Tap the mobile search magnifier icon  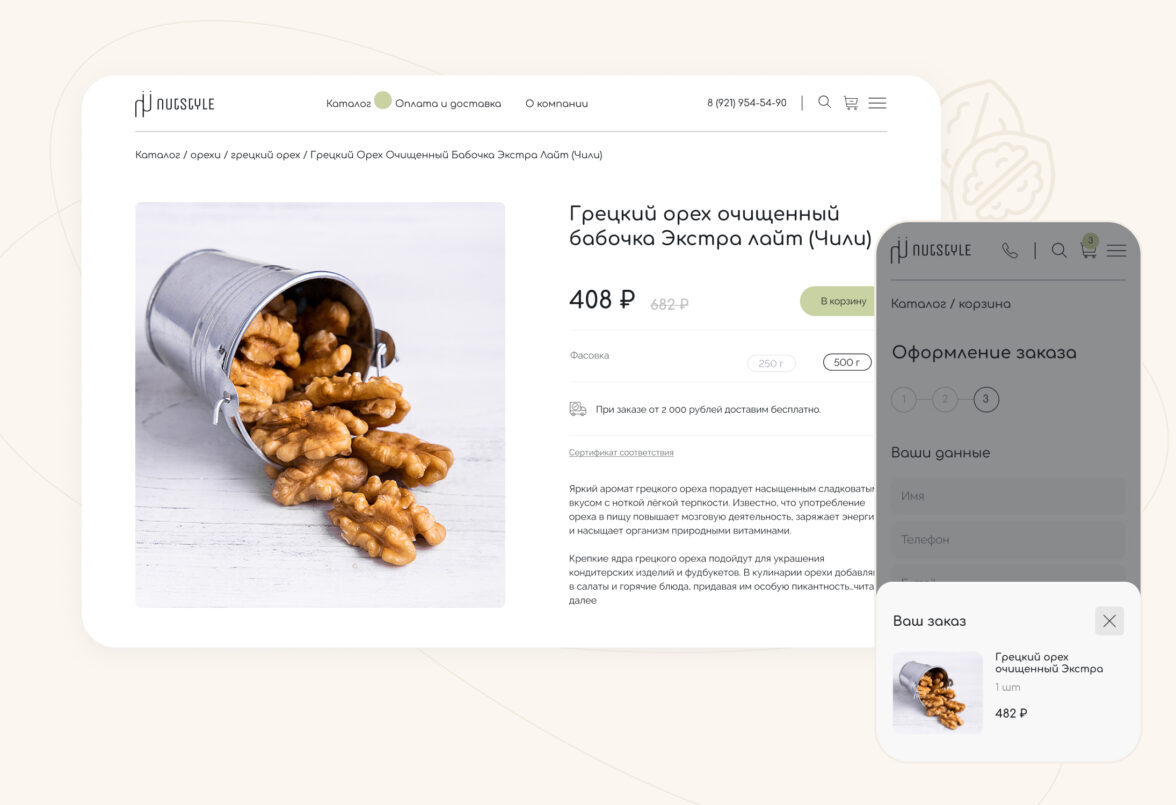point(1059,251)
